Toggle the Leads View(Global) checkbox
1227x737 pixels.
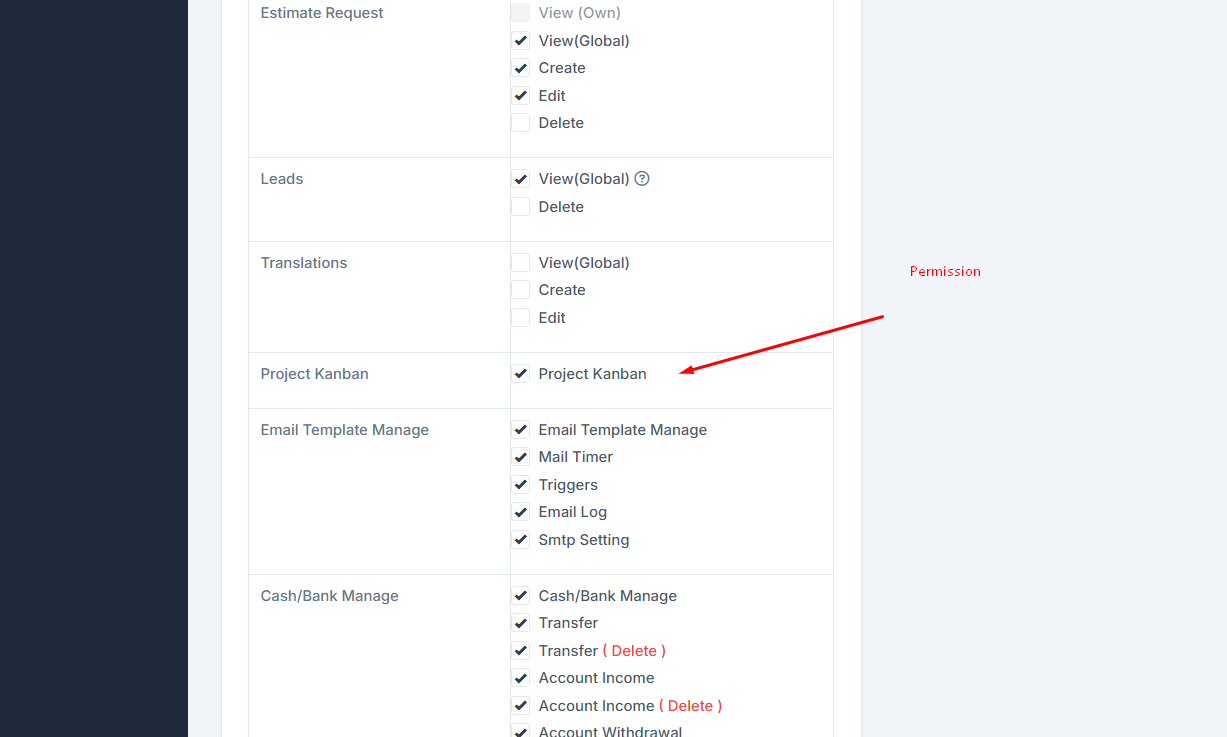[x=521, y=179]
